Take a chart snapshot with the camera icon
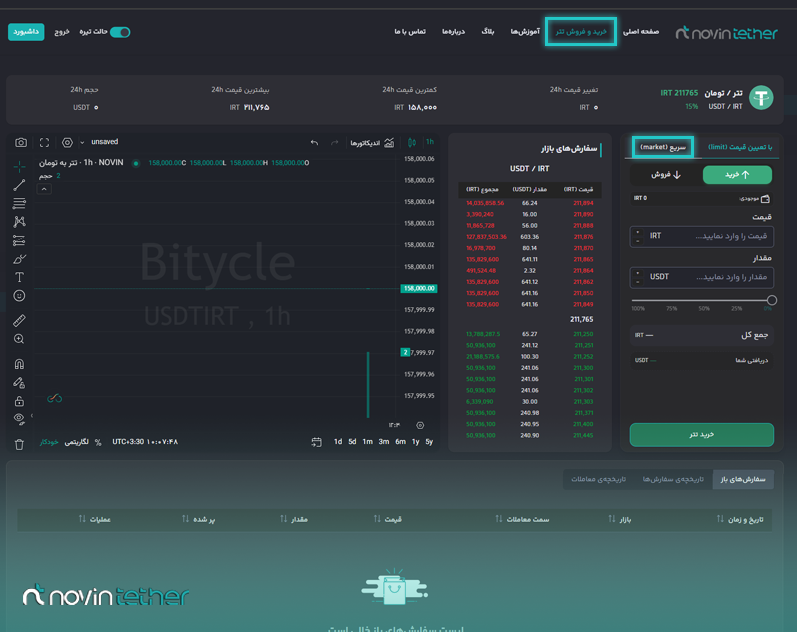 point(21,142)
